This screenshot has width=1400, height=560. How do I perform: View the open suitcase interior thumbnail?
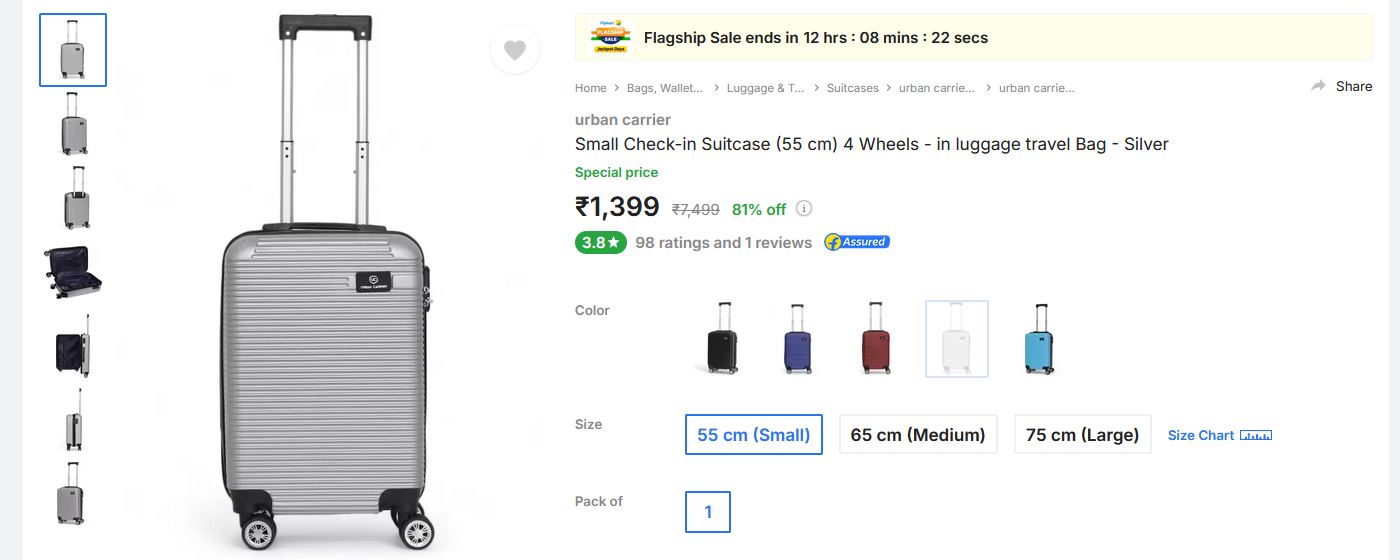73,271
